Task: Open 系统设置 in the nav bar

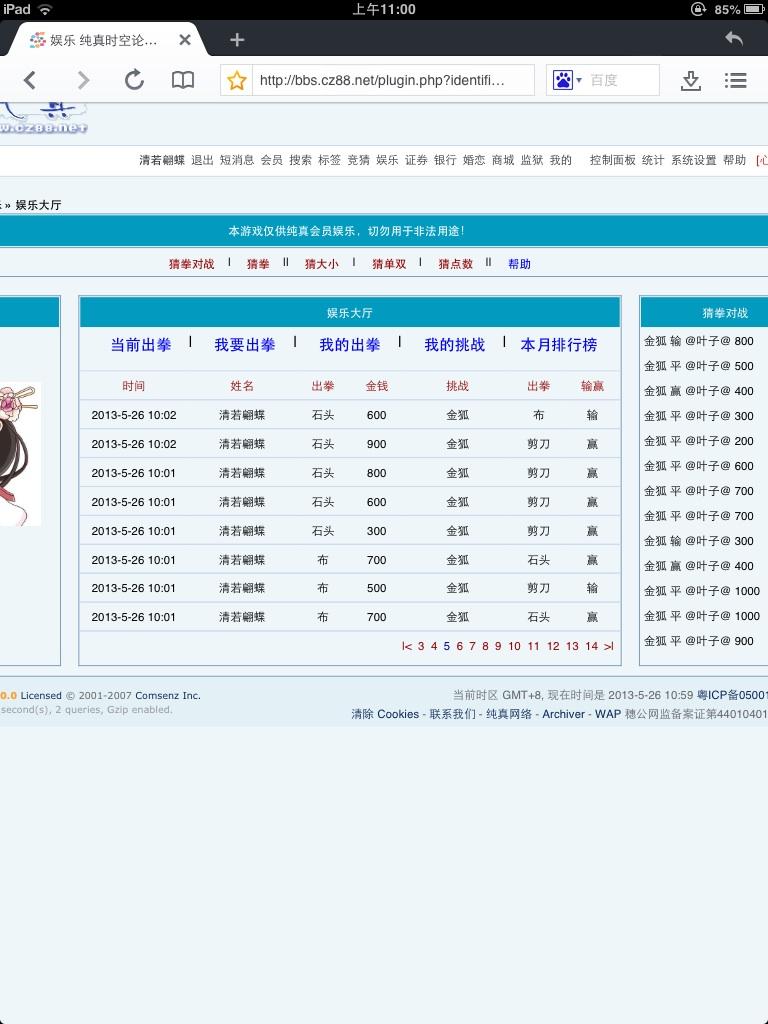Action: [x=694, y=160]
